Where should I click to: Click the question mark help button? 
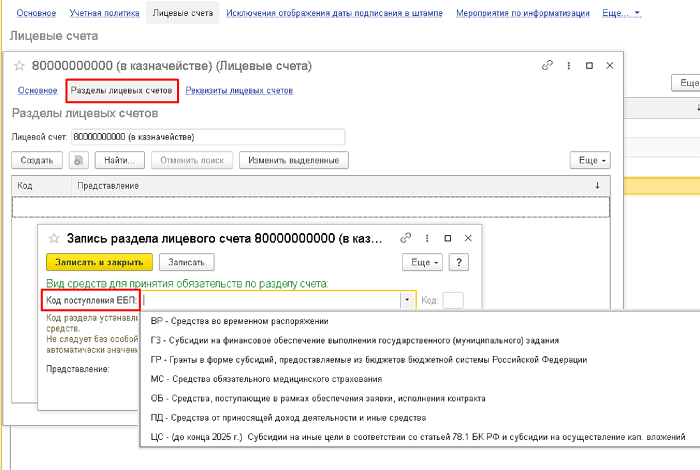click(x=459, y=262)
